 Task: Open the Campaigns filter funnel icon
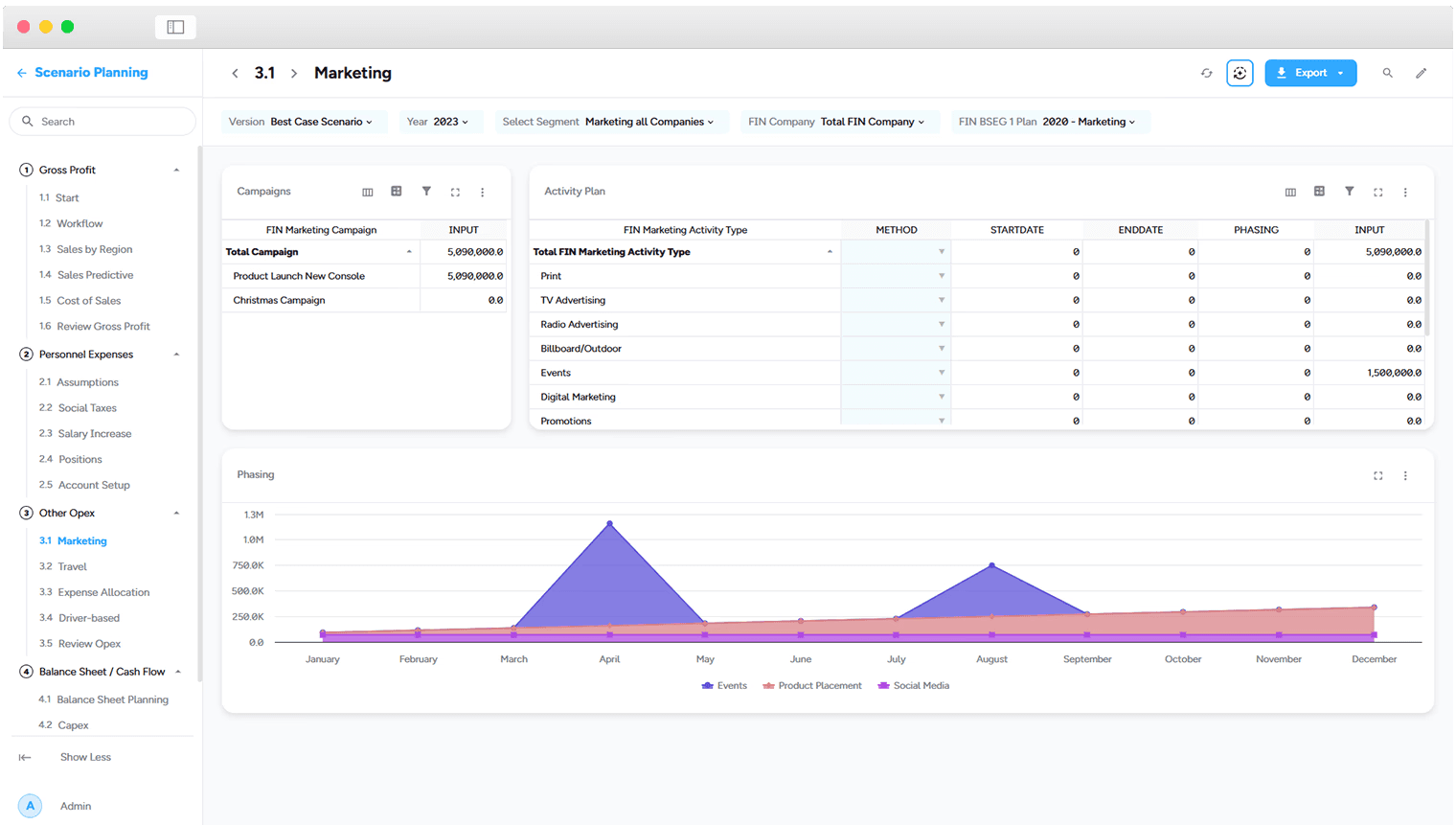(x=426, y=192)
